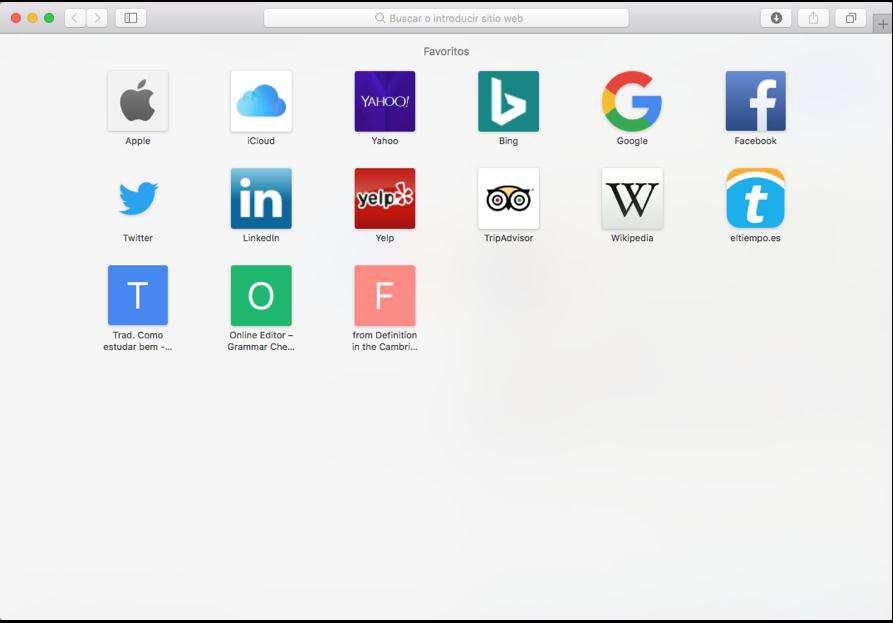Close the Safari window
Screen dimensions: 893x623
pos(16,18)
